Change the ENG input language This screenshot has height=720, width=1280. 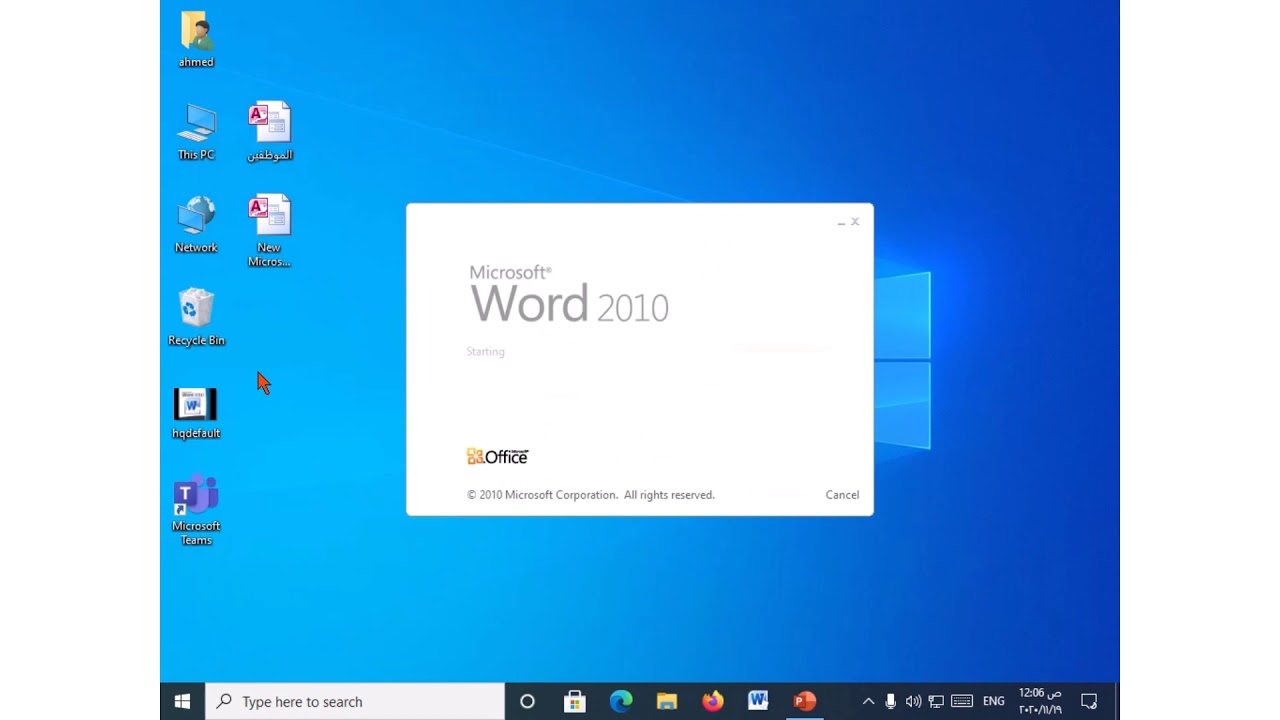[994, 701]
